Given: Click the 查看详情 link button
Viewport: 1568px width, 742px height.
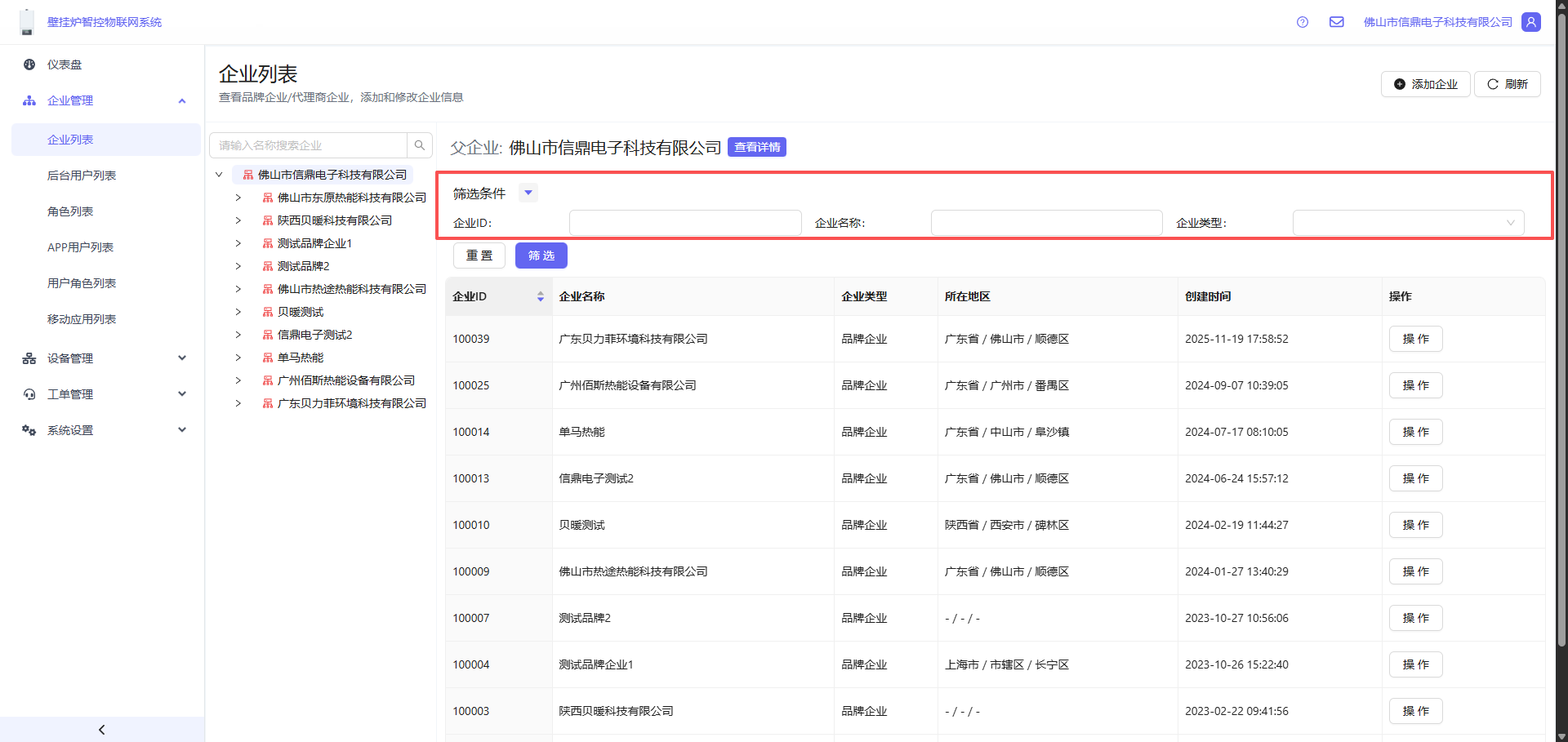Looking at the screenshot, I should click(x=756, y=147).
